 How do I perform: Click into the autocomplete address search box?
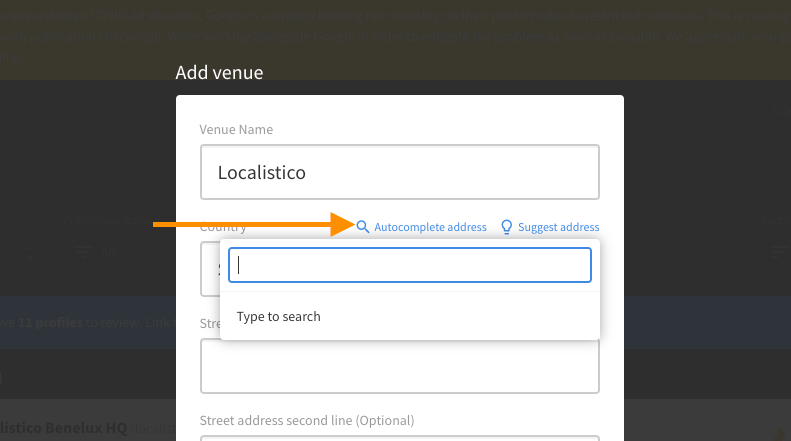[x=410, y=265]
